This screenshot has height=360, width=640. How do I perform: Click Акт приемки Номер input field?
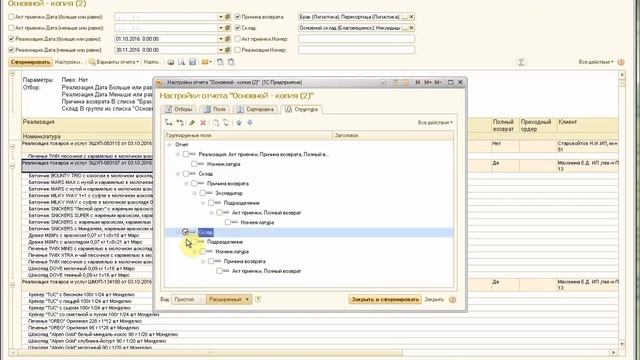click(356, 39)
